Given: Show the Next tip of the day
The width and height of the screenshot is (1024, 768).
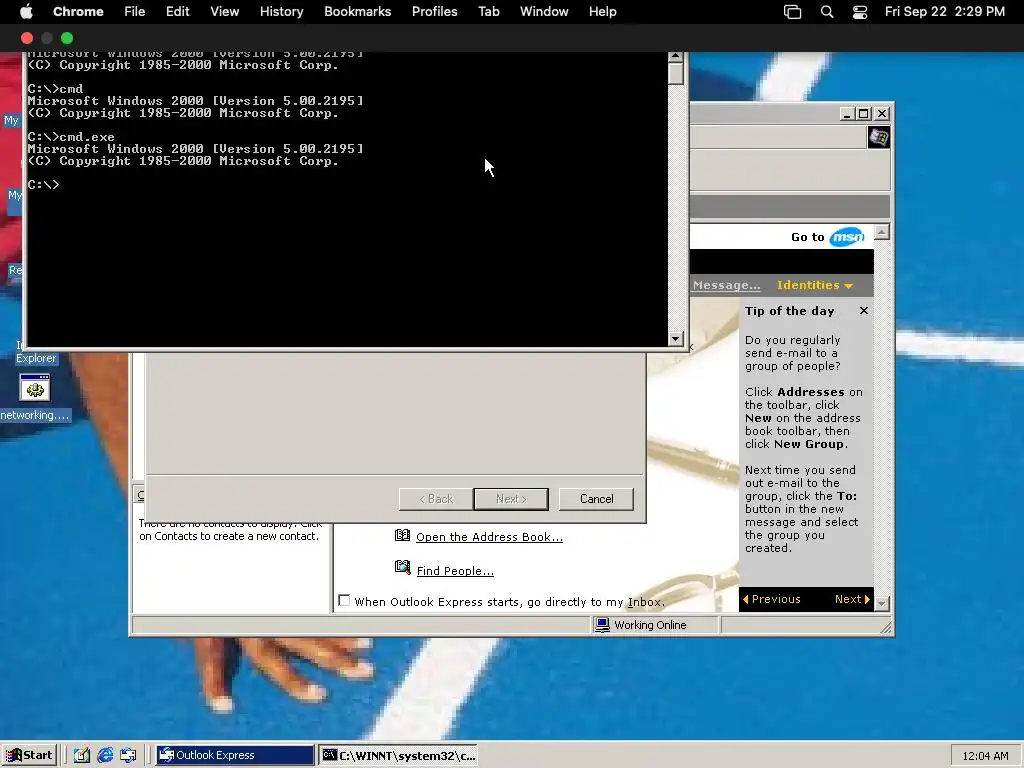Looking at the screenshot, I should point(852,599).
